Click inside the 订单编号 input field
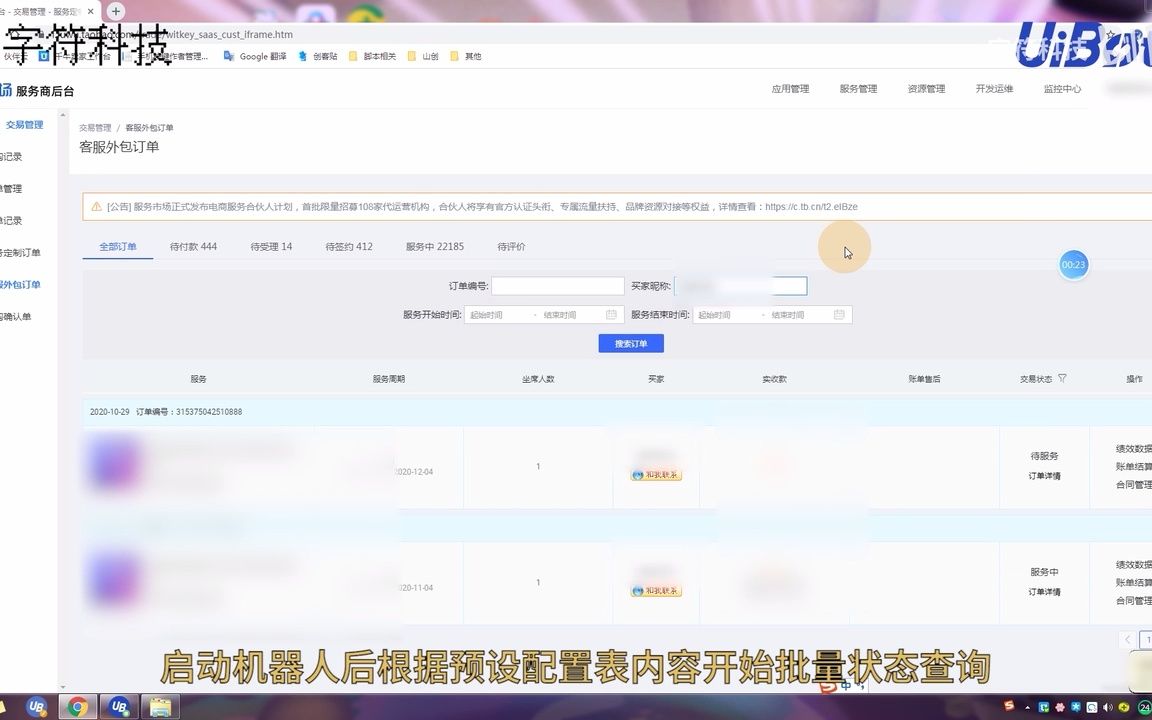This screenshot has width=1152, height=720. pos(556,286)
